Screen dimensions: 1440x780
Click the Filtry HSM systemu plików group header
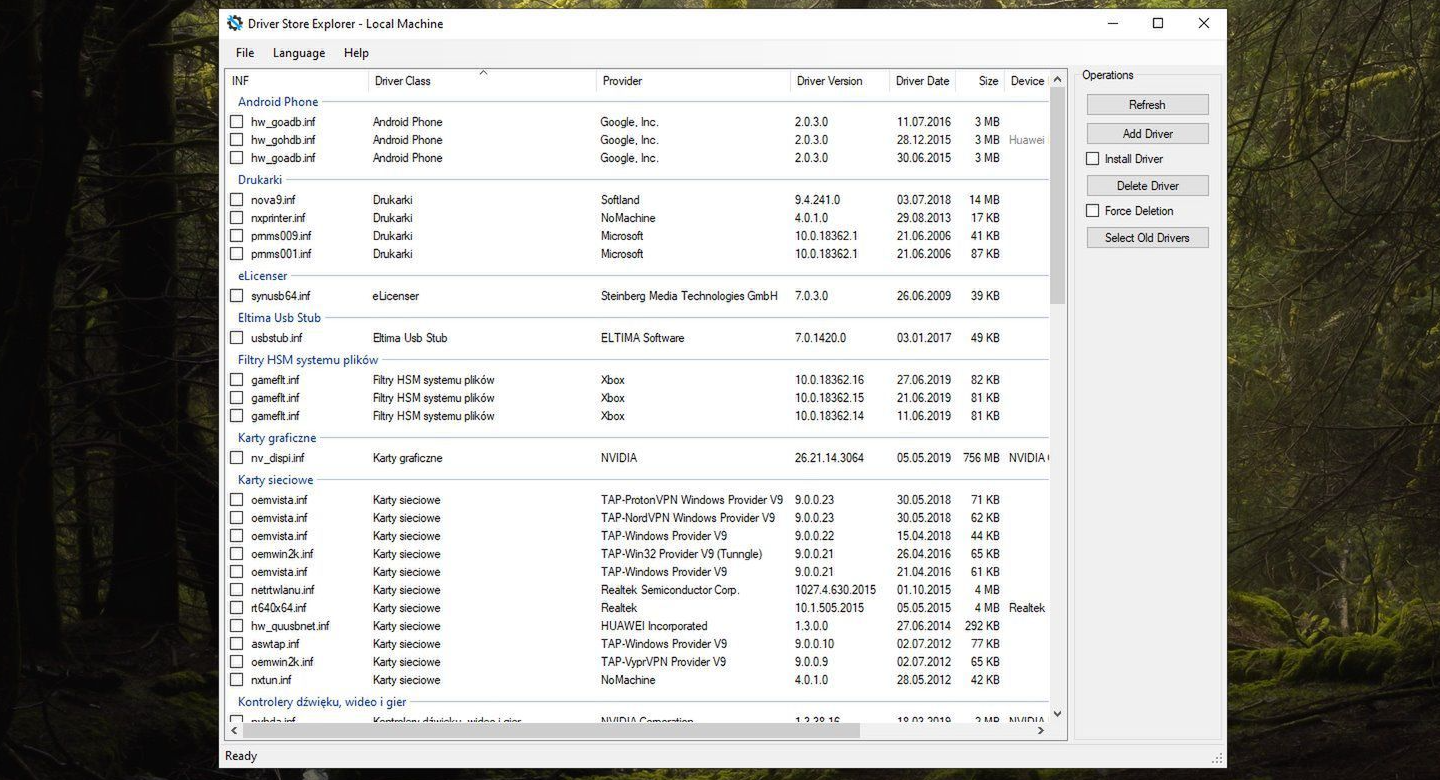(308, 360)
